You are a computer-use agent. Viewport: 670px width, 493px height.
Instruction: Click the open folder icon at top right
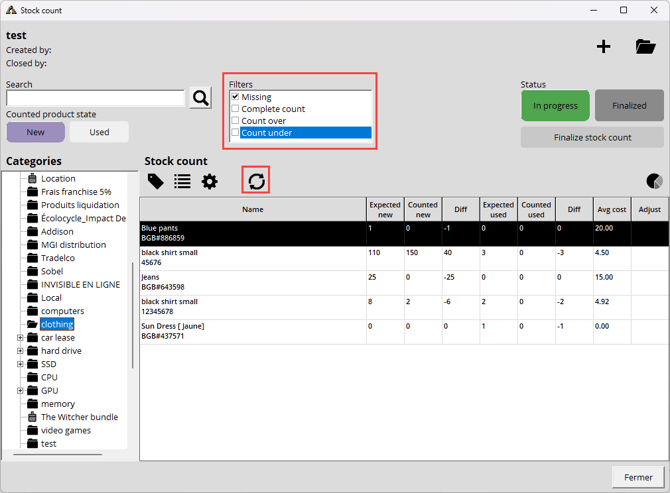click(x=645, y=47)
